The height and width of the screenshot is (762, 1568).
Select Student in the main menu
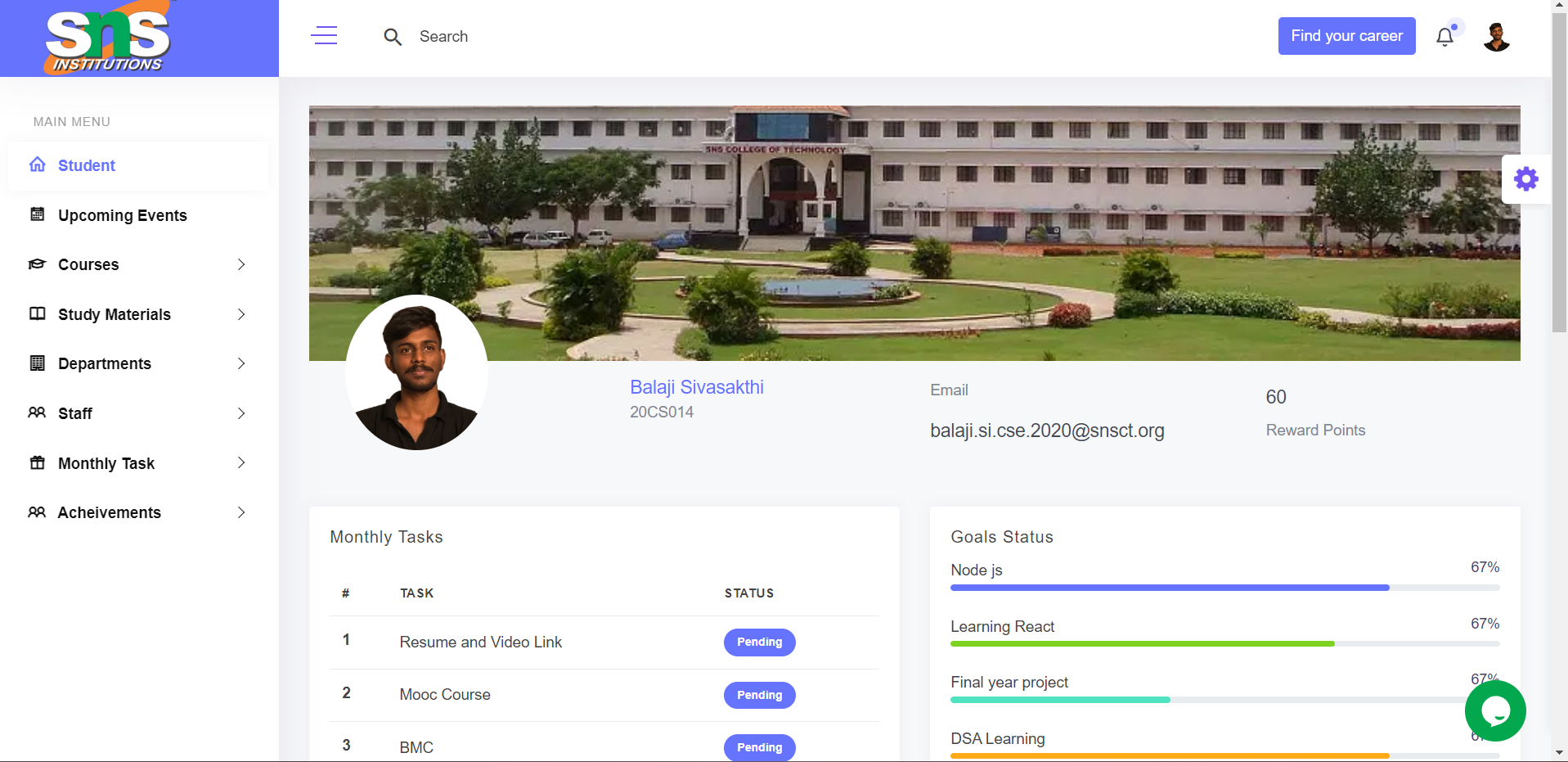click(86, 165)
